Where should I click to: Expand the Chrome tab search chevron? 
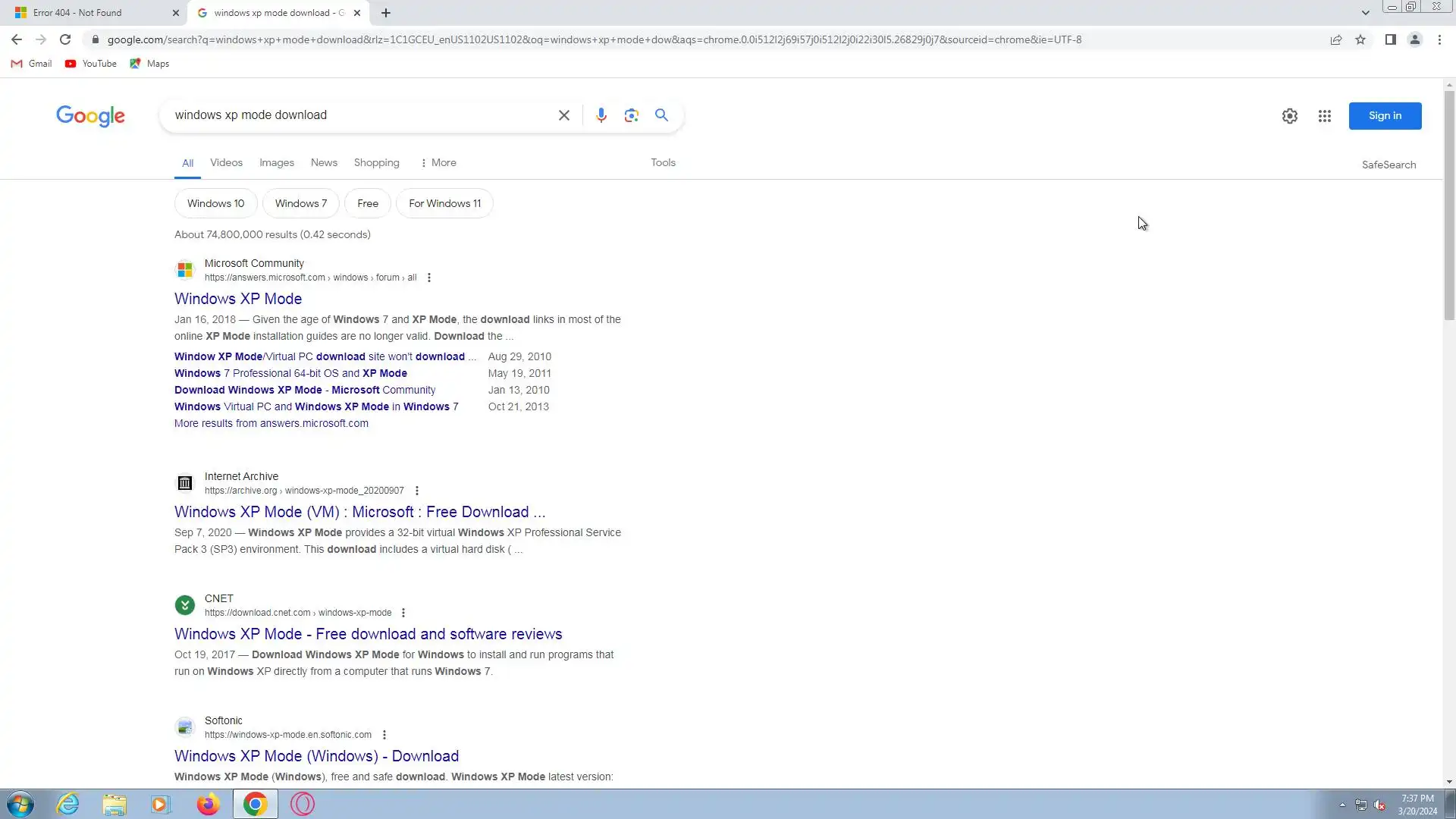[1365, 13]
